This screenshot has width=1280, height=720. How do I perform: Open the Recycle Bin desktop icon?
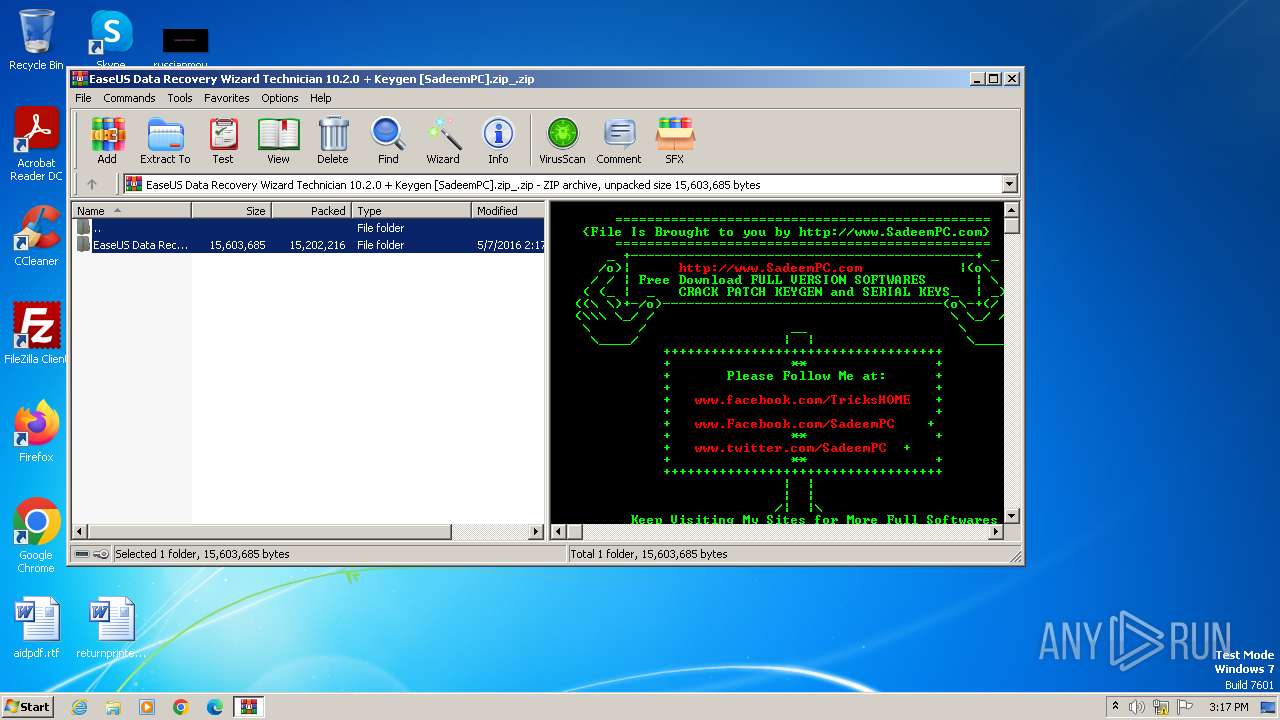pos(36,40)
